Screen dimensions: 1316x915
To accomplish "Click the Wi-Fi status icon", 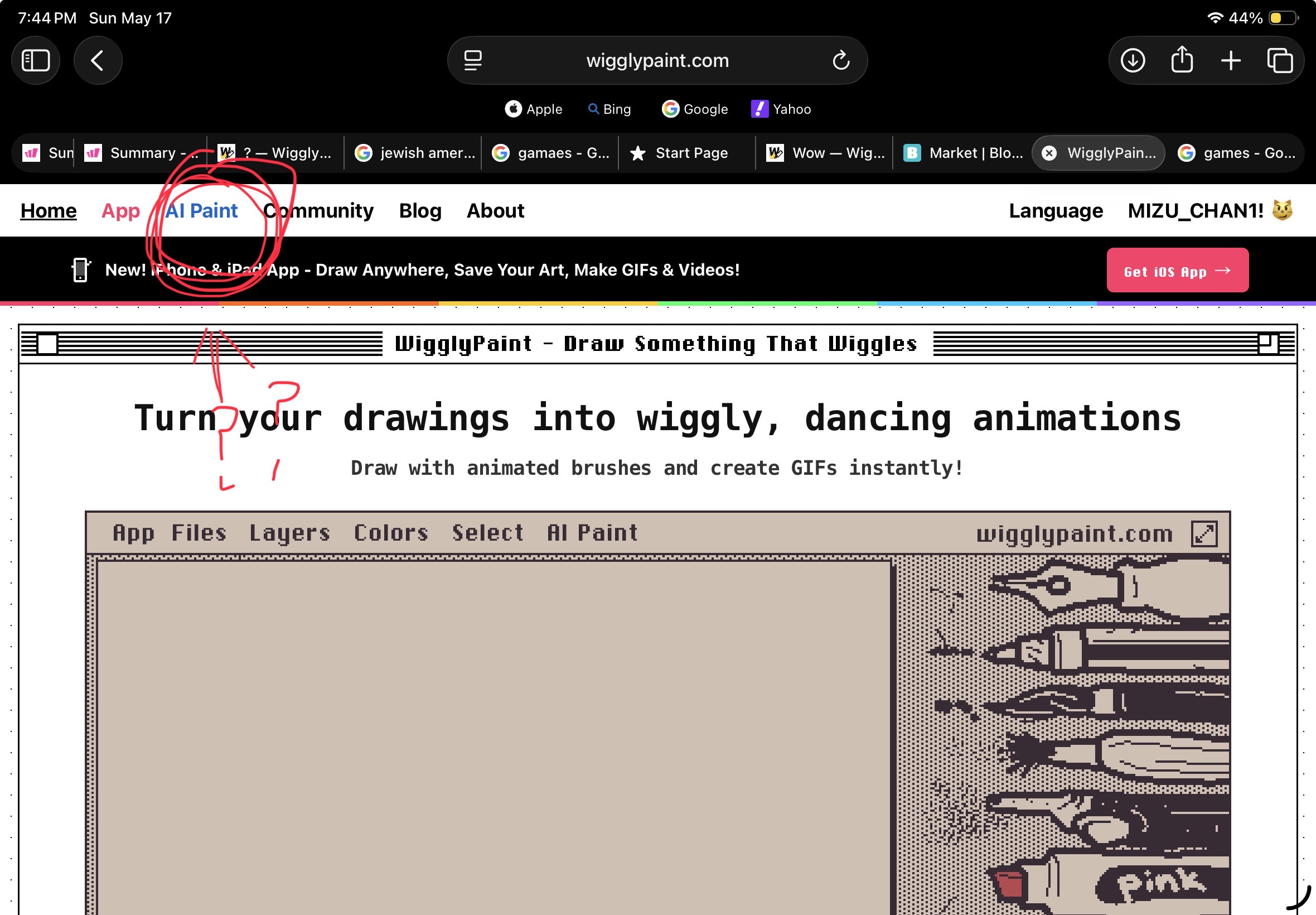I will point(1214,18).
